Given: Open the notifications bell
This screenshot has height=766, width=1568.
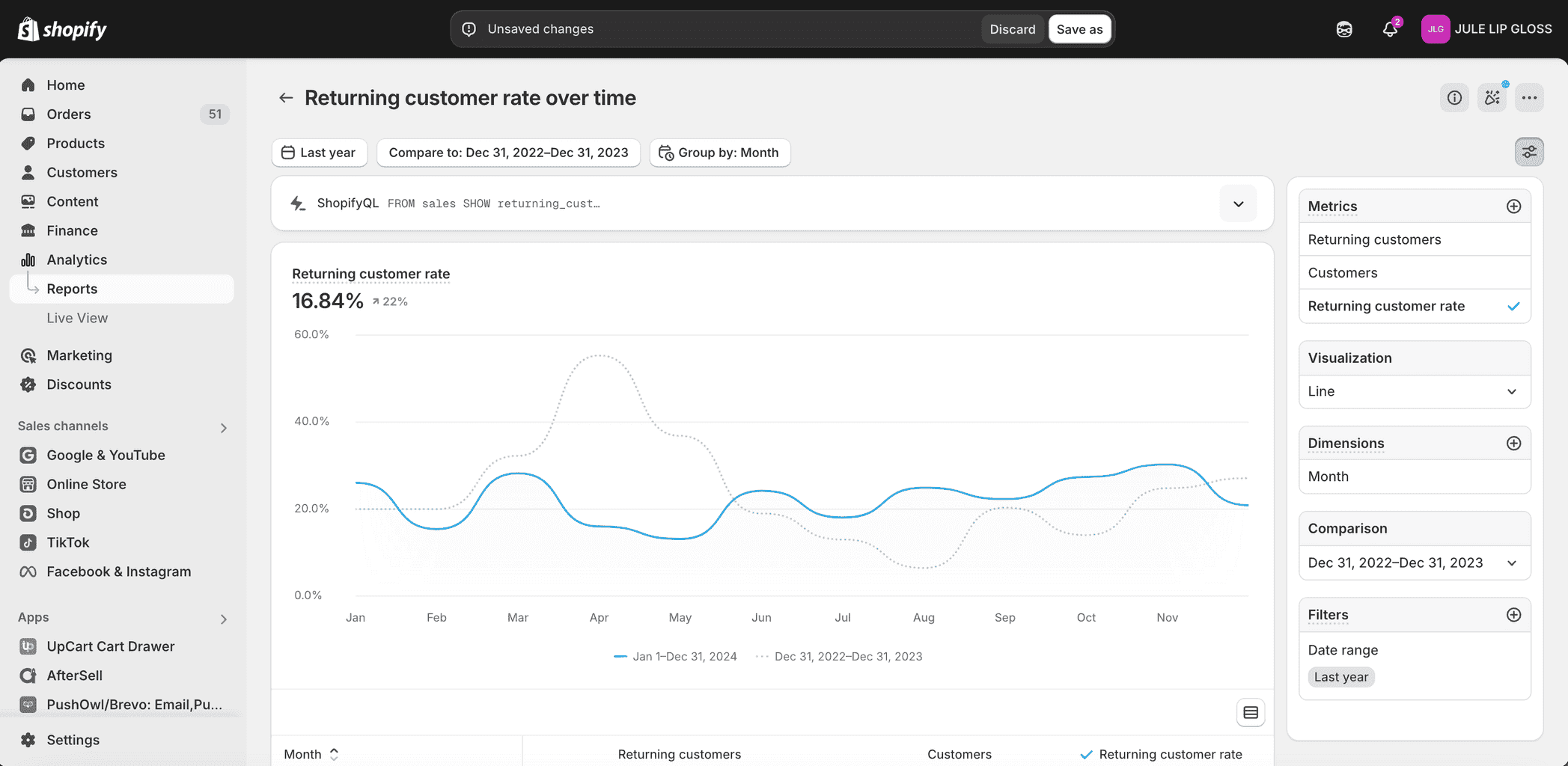Looking at the screenshot, I should (x=1390, y=29).
